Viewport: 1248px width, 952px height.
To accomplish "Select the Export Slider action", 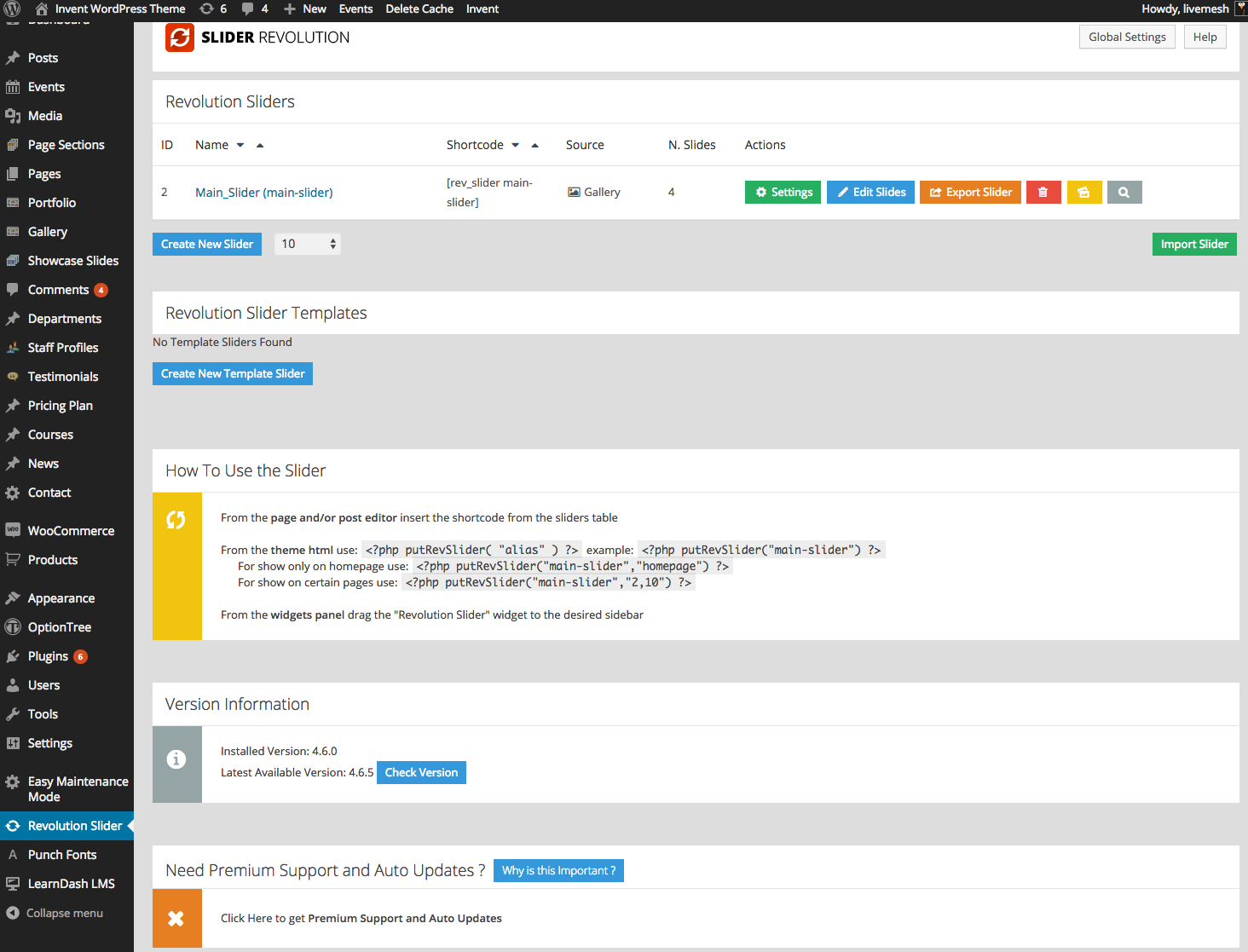I will (x=970, y=192).
